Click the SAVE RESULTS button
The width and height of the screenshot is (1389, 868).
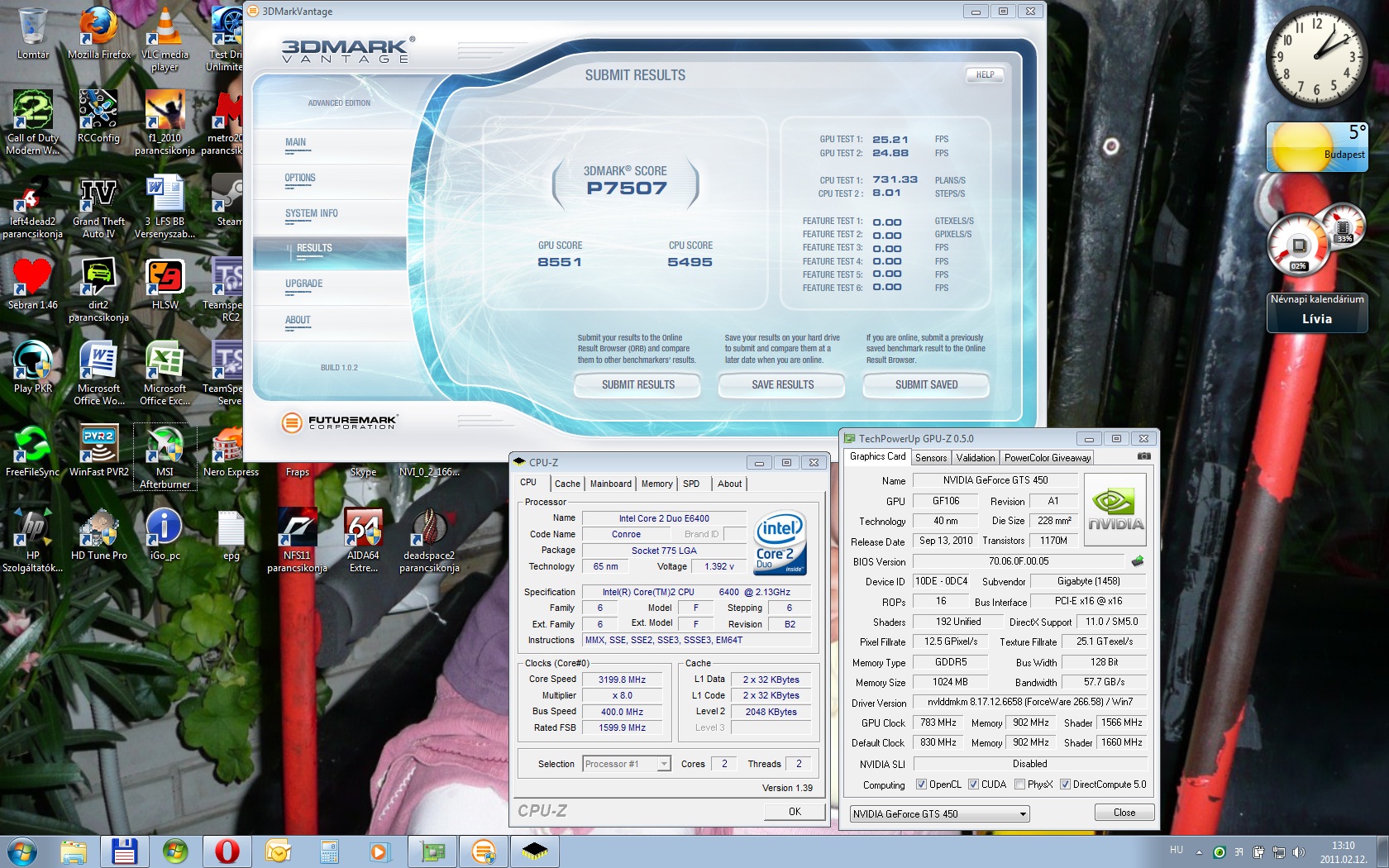pos(782,385)
